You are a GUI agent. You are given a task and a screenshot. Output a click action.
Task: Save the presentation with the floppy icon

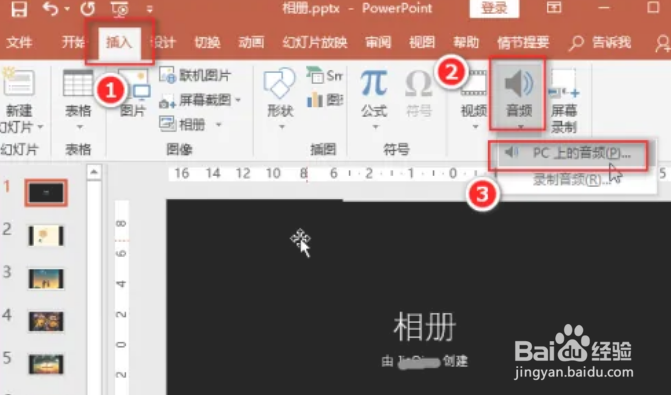click(x=19, y=9)
